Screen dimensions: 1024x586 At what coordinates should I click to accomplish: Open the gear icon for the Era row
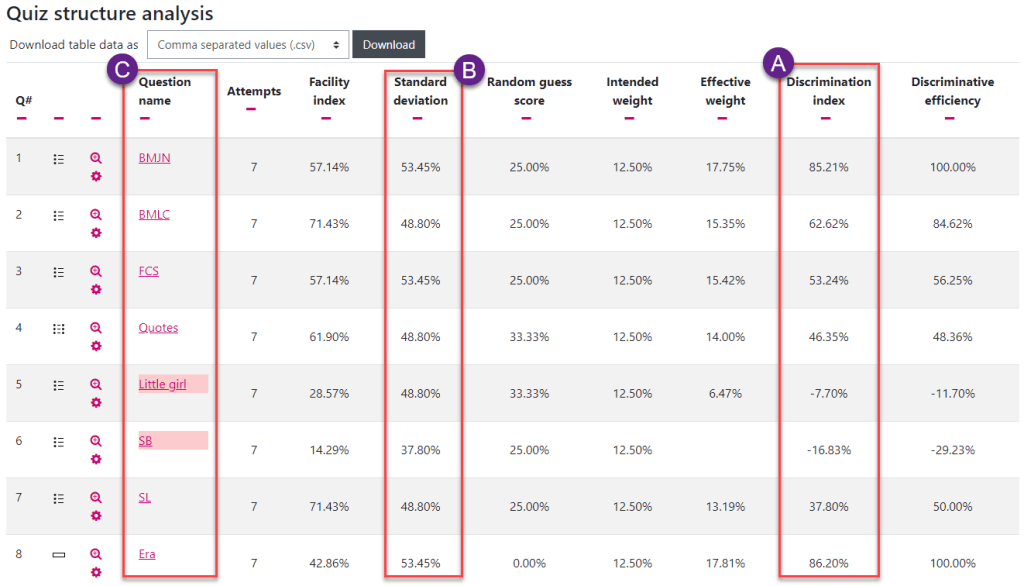[96, 573]
